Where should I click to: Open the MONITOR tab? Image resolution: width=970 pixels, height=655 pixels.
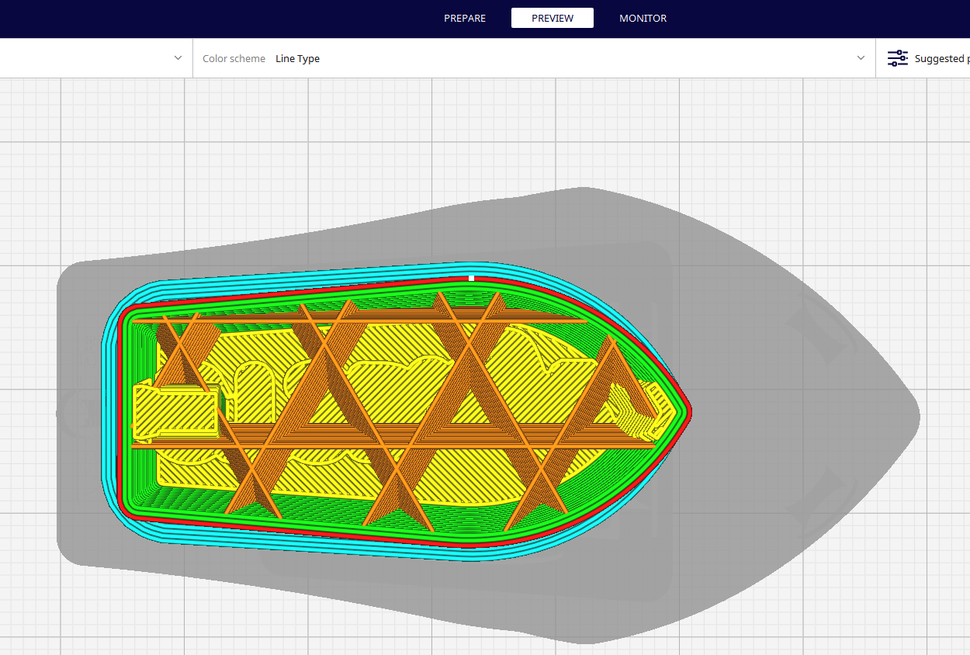[x=641, y=17]
